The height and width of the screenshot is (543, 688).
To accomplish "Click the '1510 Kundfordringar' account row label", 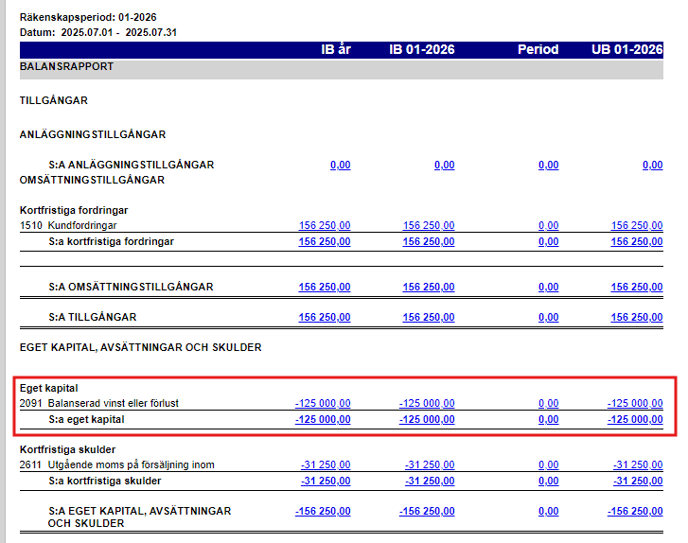I will coord(68,225).
